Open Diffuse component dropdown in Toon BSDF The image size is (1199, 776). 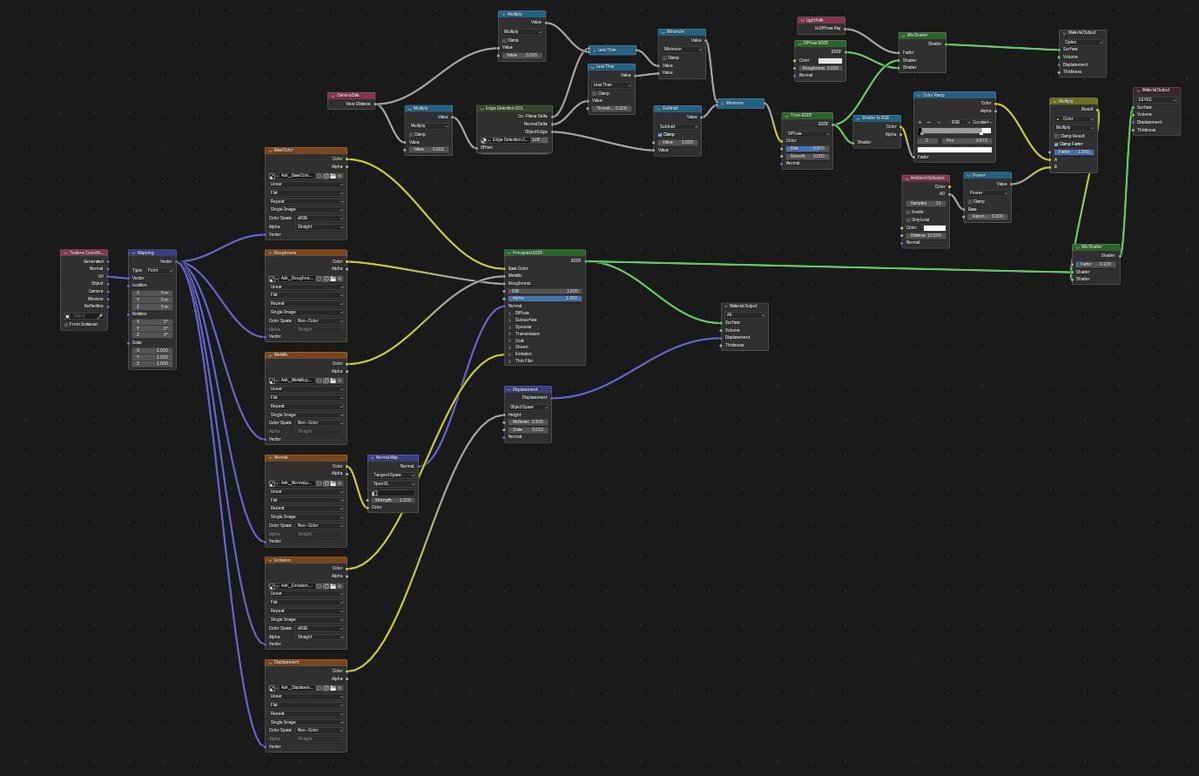(807, 133)
